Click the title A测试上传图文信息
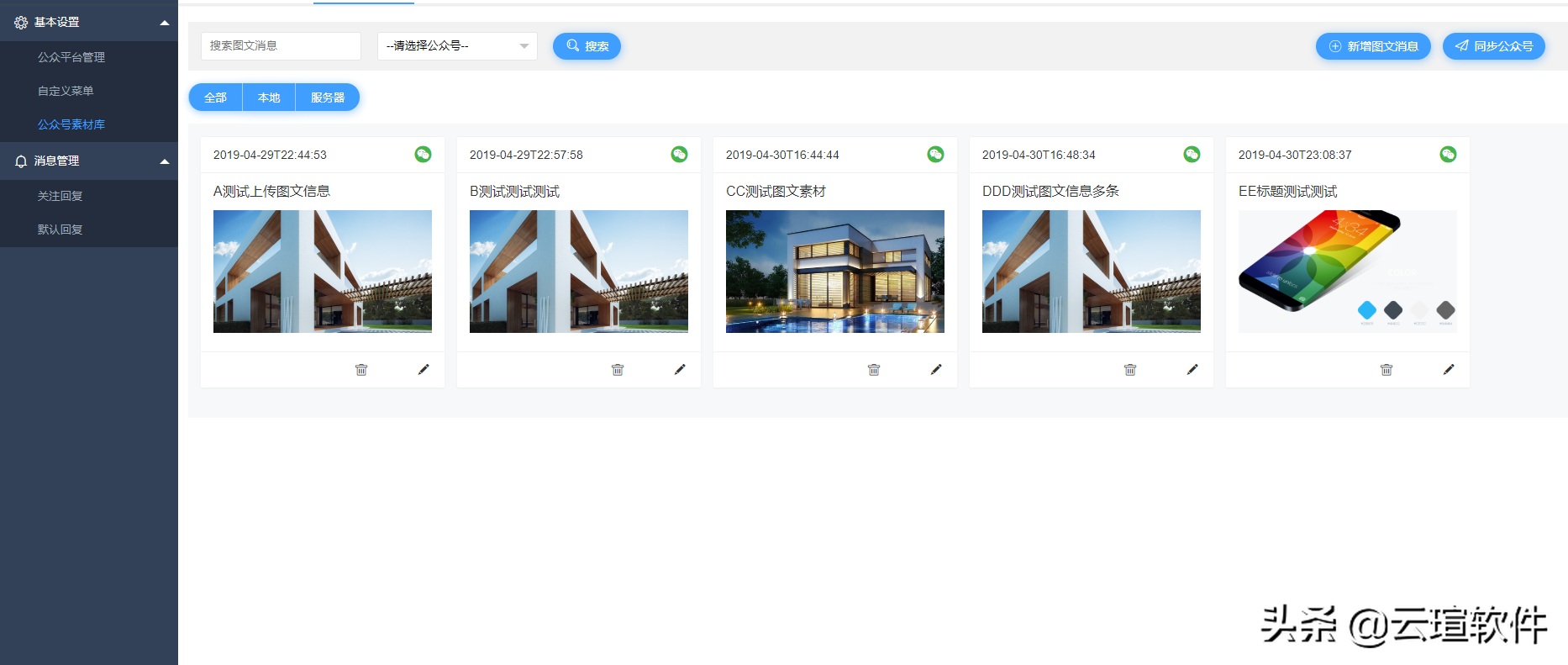The width and height of the screenshot is (1568, 665). coord(271,192)
